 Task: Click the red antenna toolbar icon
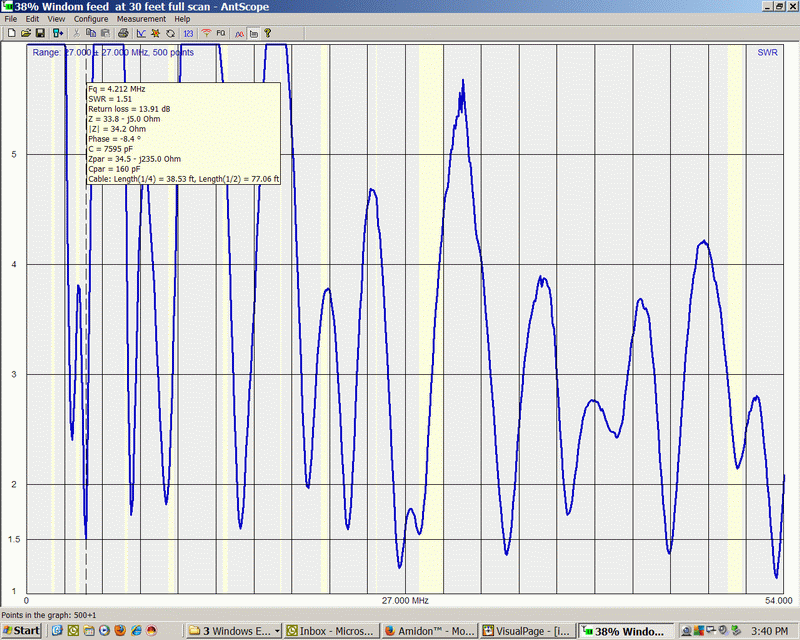206,33
